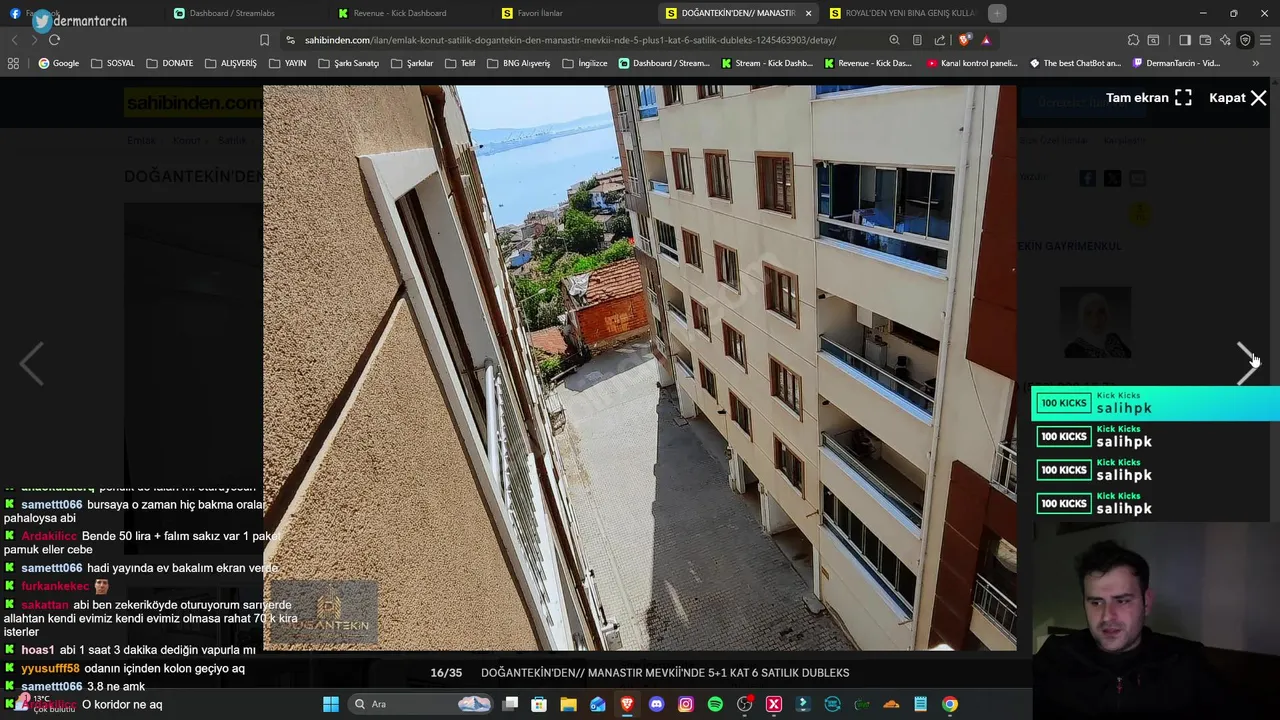Open the İngilizce bookmarks folder

[x=584, y=63]
